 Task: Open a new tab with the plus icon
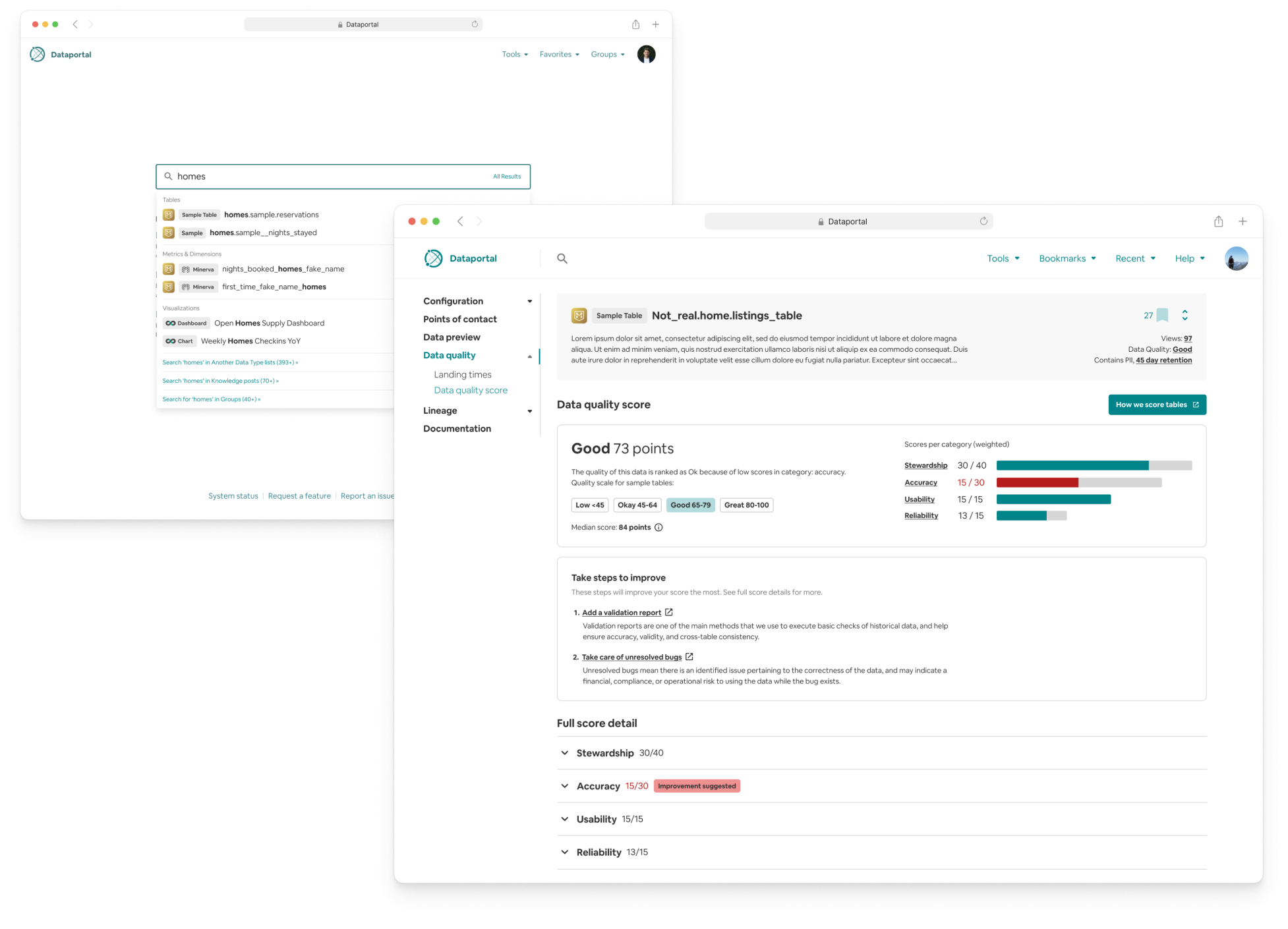1243,221
